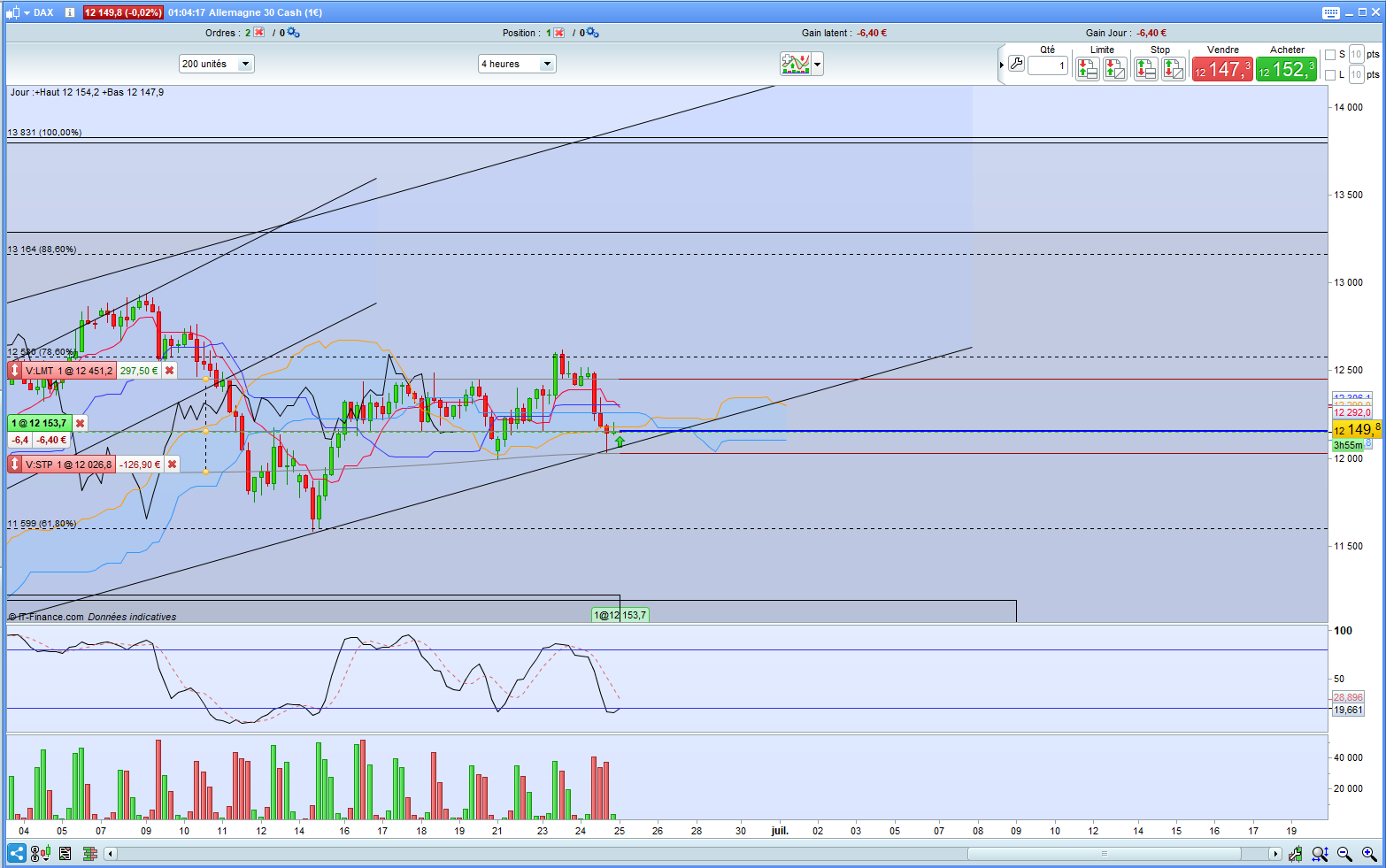This screenshot has height=868, width=1386.
Task: Open the trading wrench settings icon
Action: point(1016,64)
